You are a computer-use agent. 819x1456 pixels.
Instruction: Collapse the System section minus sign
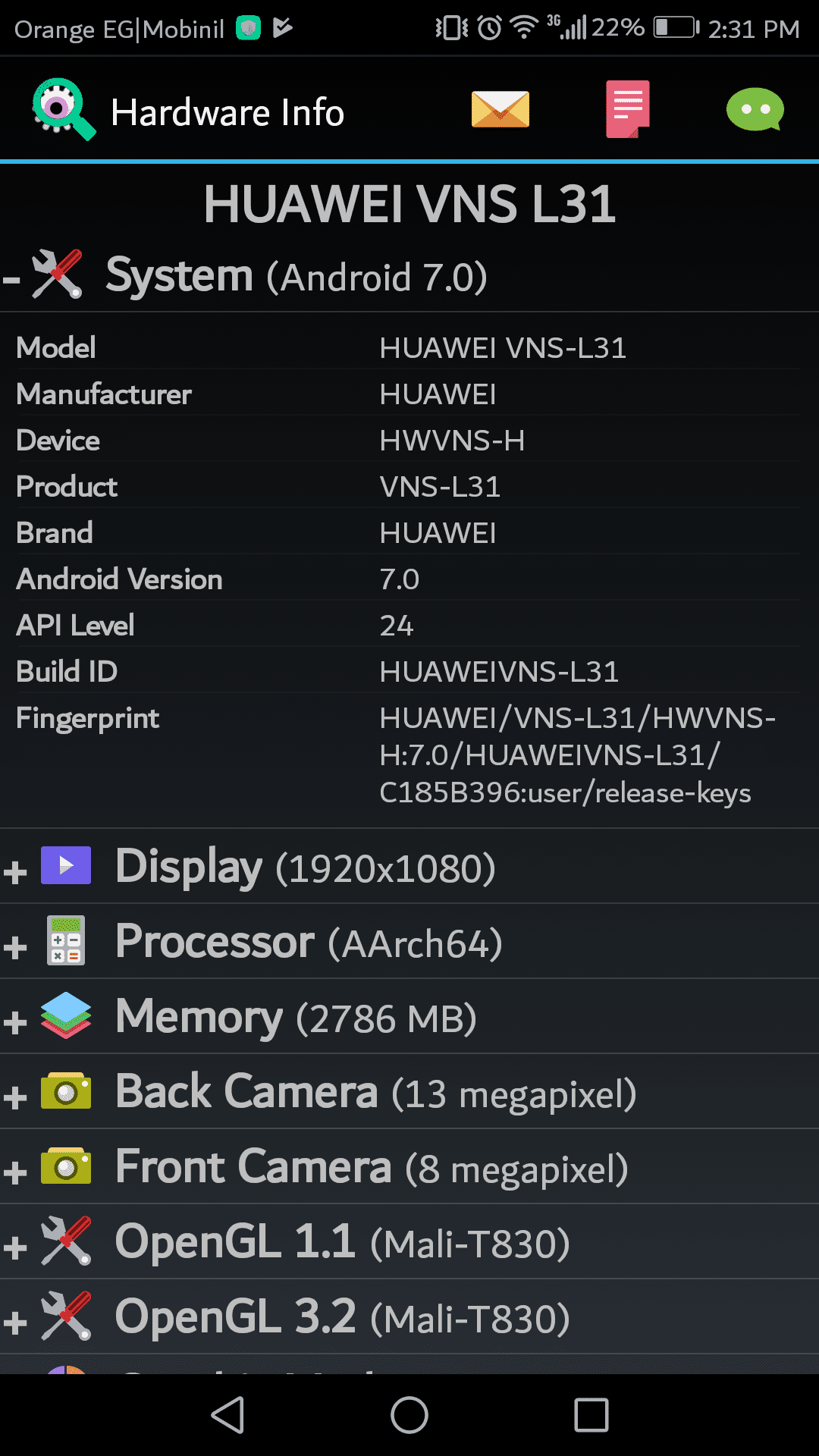pos(12,280)
